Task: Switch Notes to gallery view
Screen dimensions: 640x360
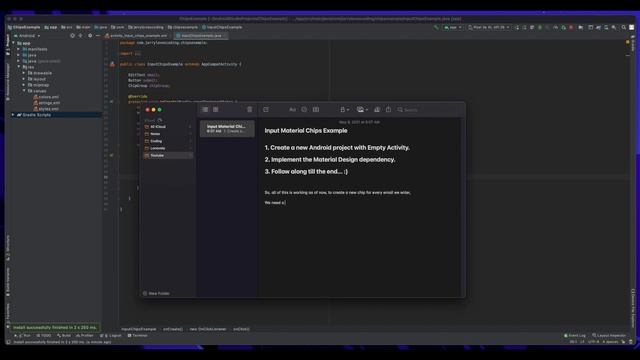Action: [x=216, y=109]
